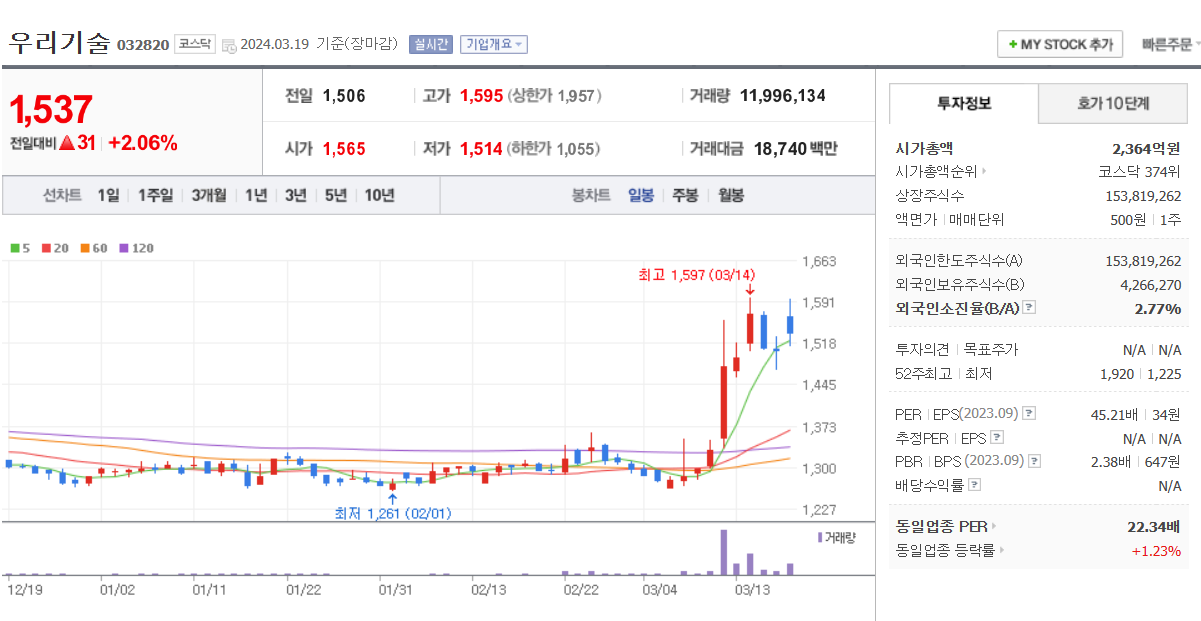Click the purple 120-day moving average swatch
Screen dimensions: 1201x621
pyautogui.click(x=124, y=247)
